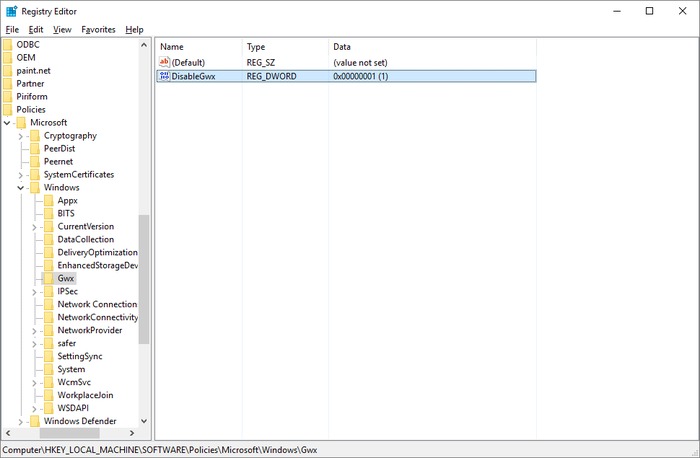Collapse the Windows tree node
This screenshot has height=458, width=700.
[x=21, y=188]
